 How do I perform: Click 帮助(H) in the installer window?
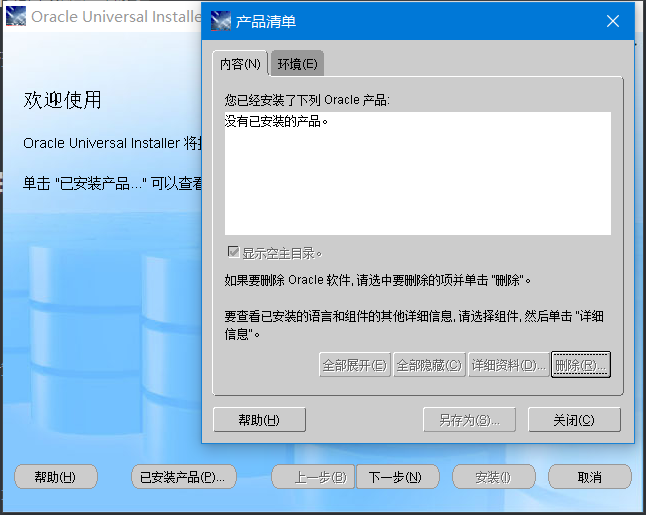(56, 477)
